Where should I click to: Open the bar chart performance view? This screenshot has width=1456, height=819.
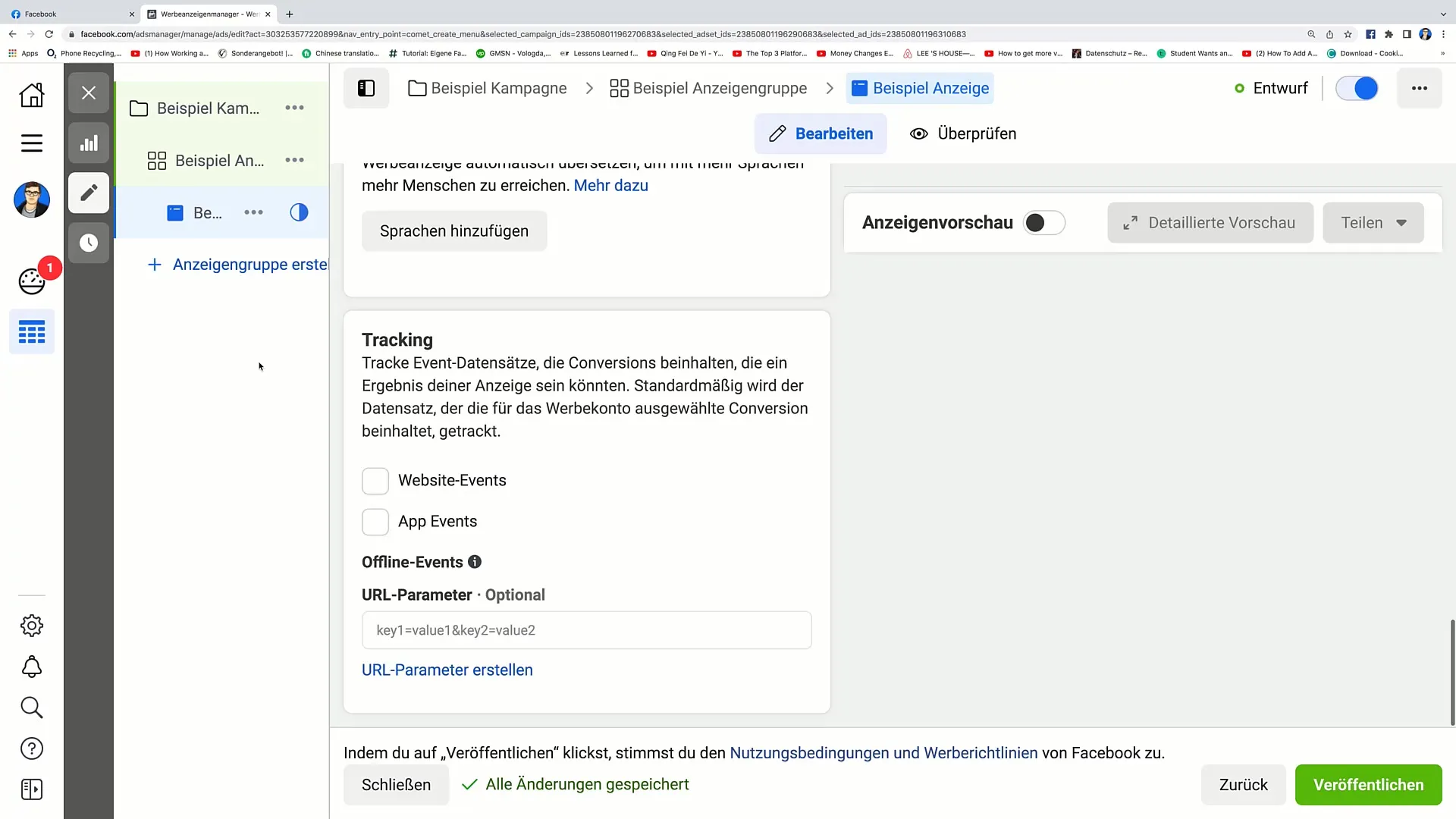(89, 143)
